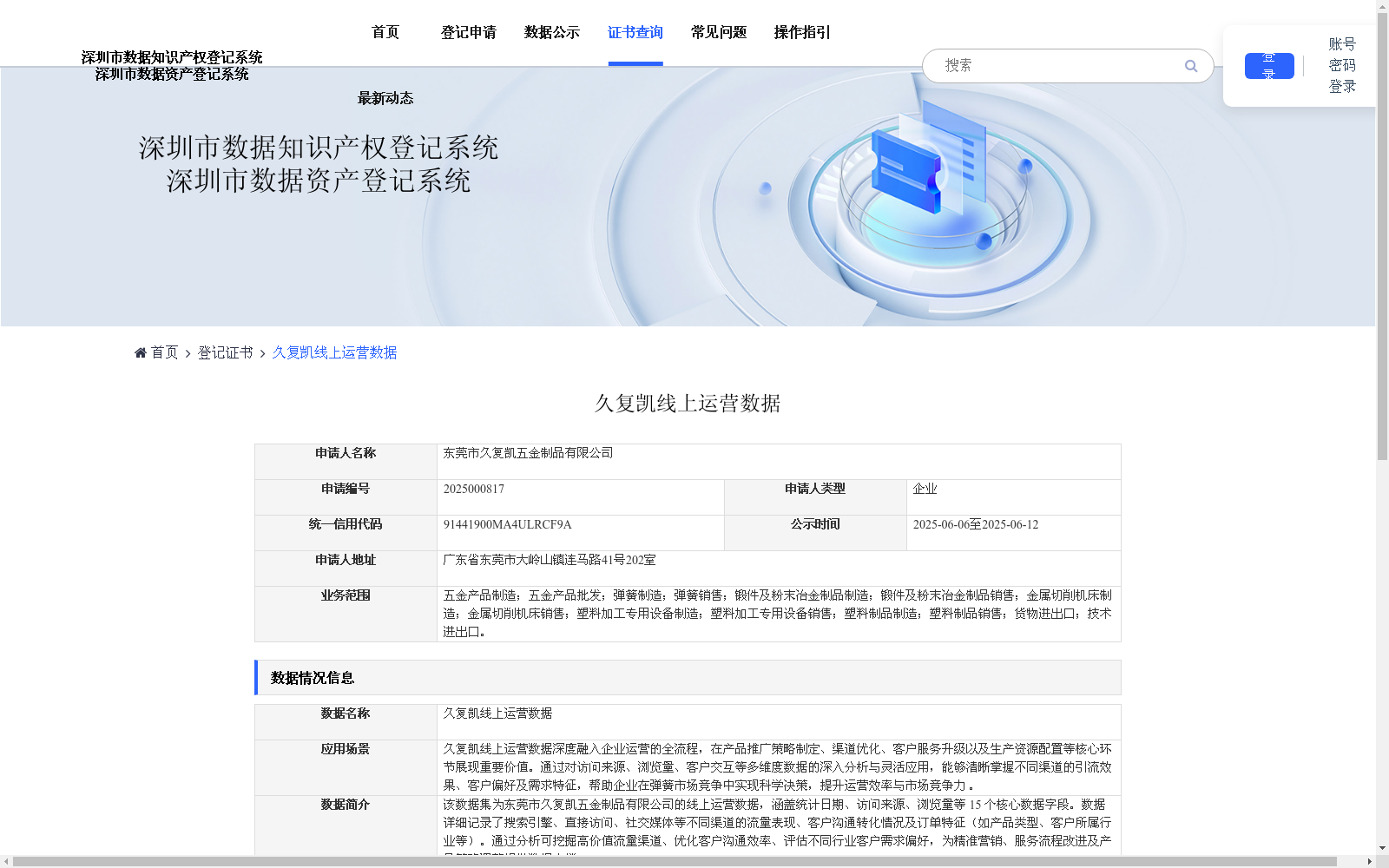1389x868 pixels.
Task: Select the 证书查询 navigation tab
Action: (x=635, y=32)
